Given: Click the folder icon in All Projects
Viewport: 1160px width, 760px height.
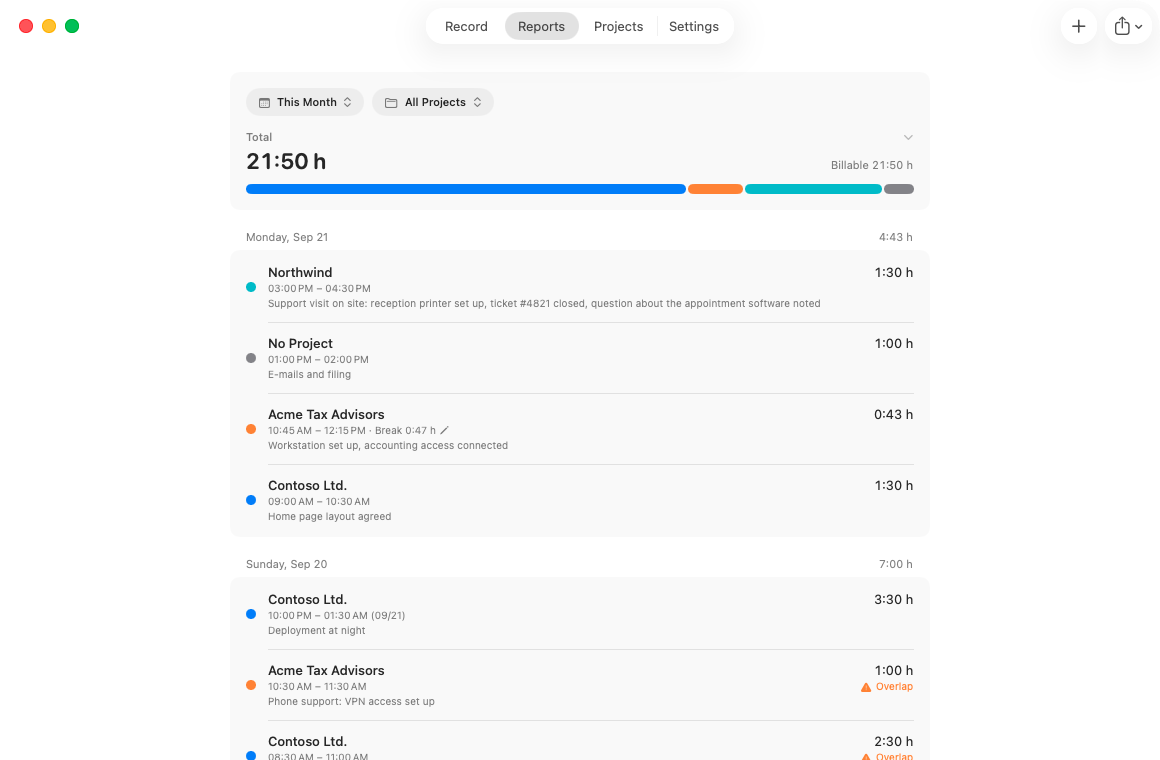Looking at the screenshot, I should (x=391, y=103).
